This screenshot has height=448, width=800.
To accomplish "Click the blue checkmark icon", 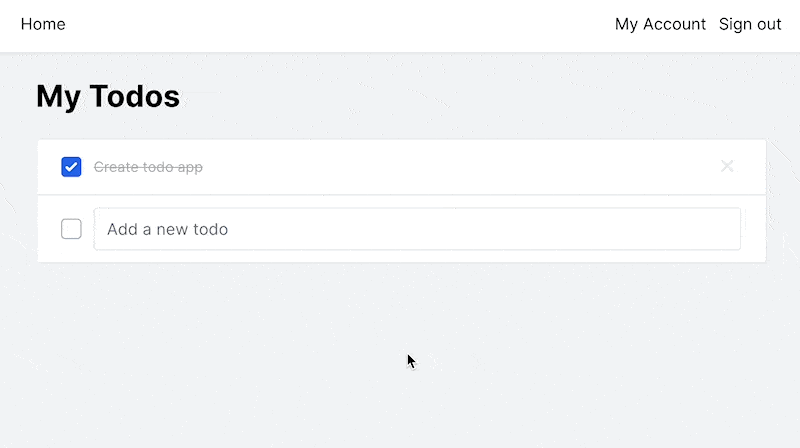I will click(71, 167).
